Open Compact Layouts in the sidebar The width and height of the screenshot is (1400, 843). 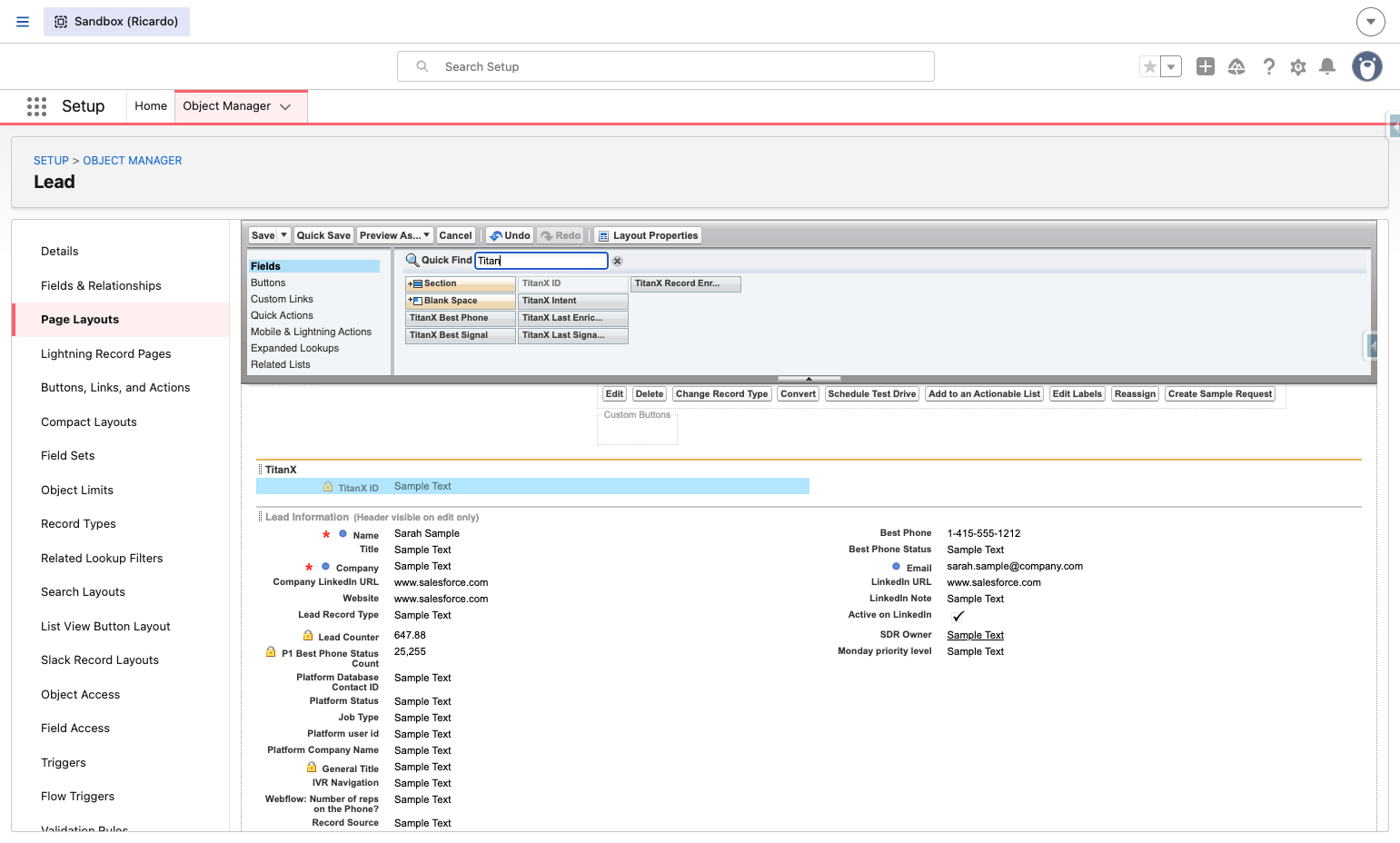coord(89,421)
